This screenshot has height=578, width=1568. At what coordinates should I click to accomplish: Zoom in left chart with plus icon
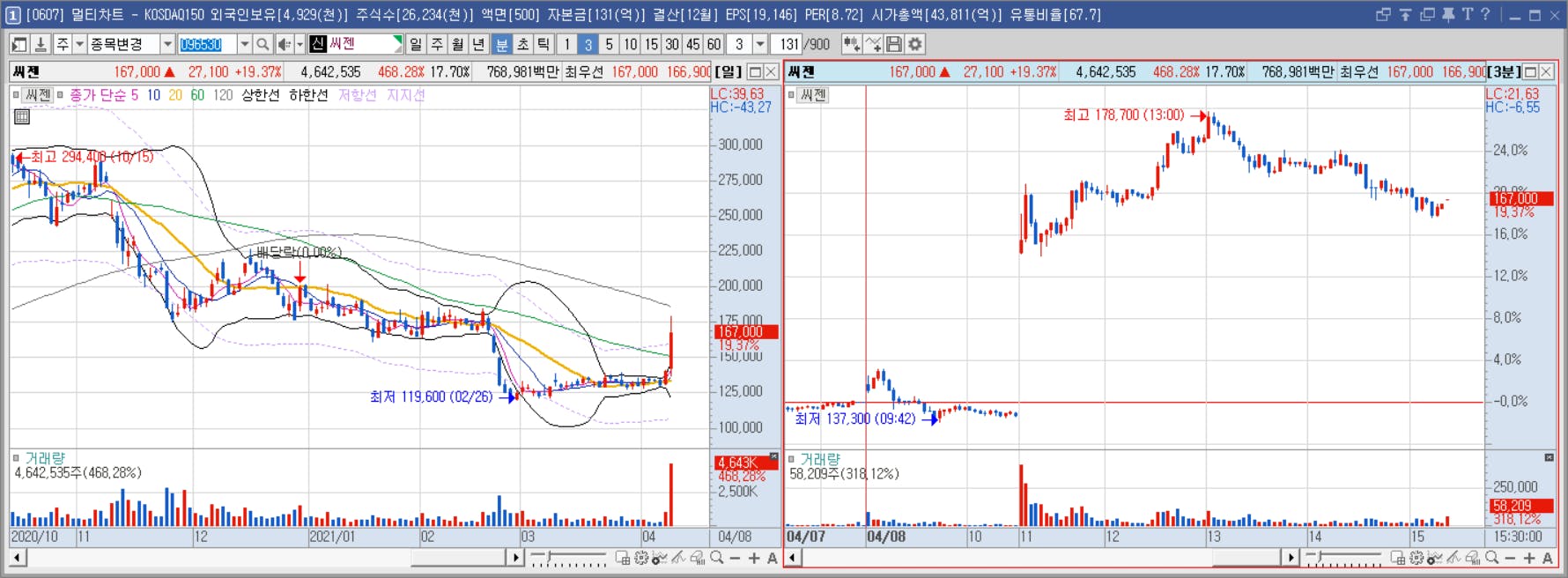click(754, 558)
